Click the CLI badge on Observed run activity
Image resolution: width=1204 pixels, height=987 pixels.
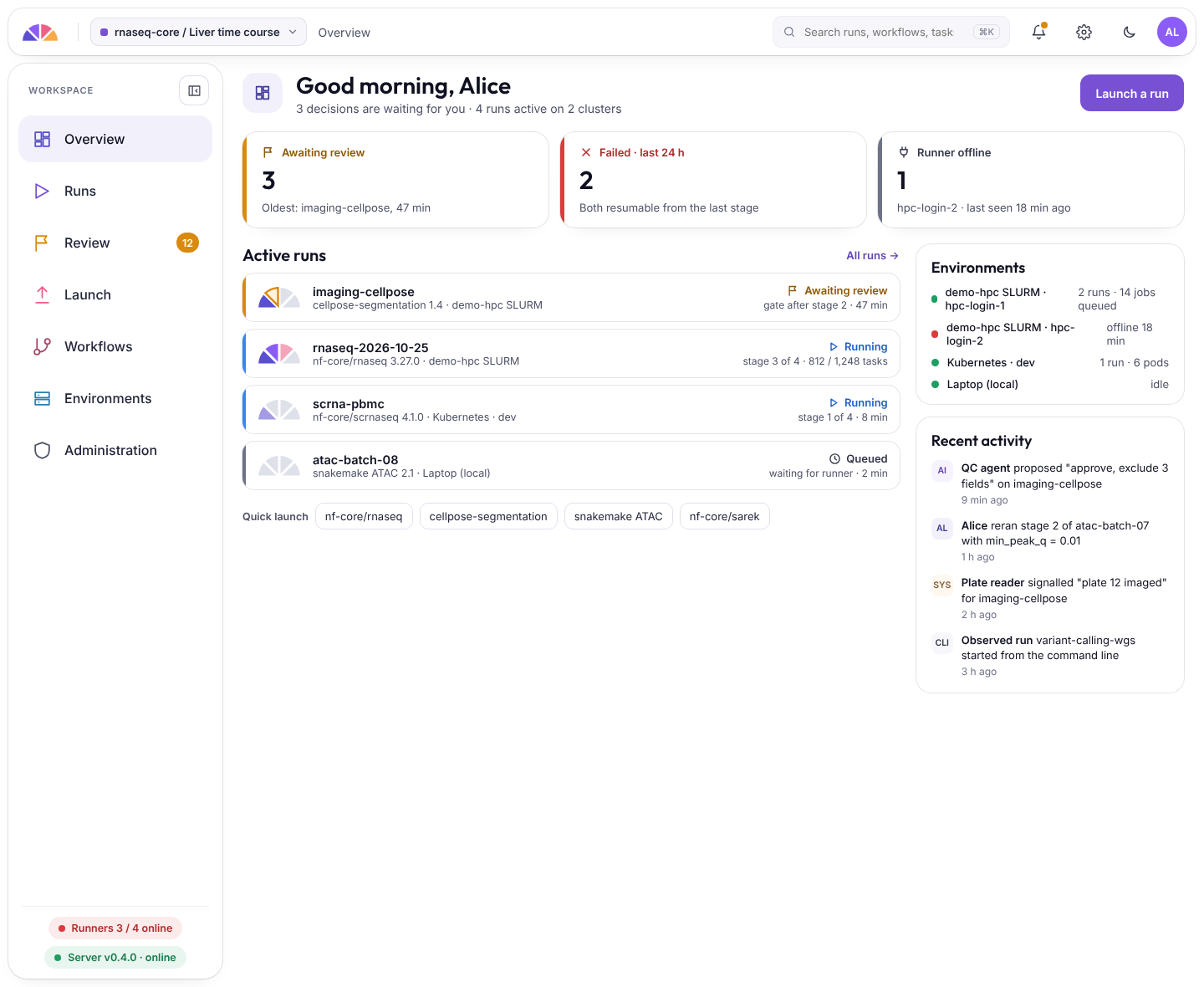pos(942,643)
